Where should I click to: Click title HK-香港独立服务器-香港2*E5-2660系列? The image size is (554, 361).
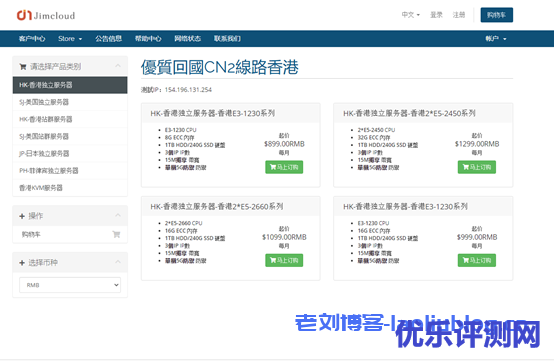pyautogui.click(x=217, y=207)
